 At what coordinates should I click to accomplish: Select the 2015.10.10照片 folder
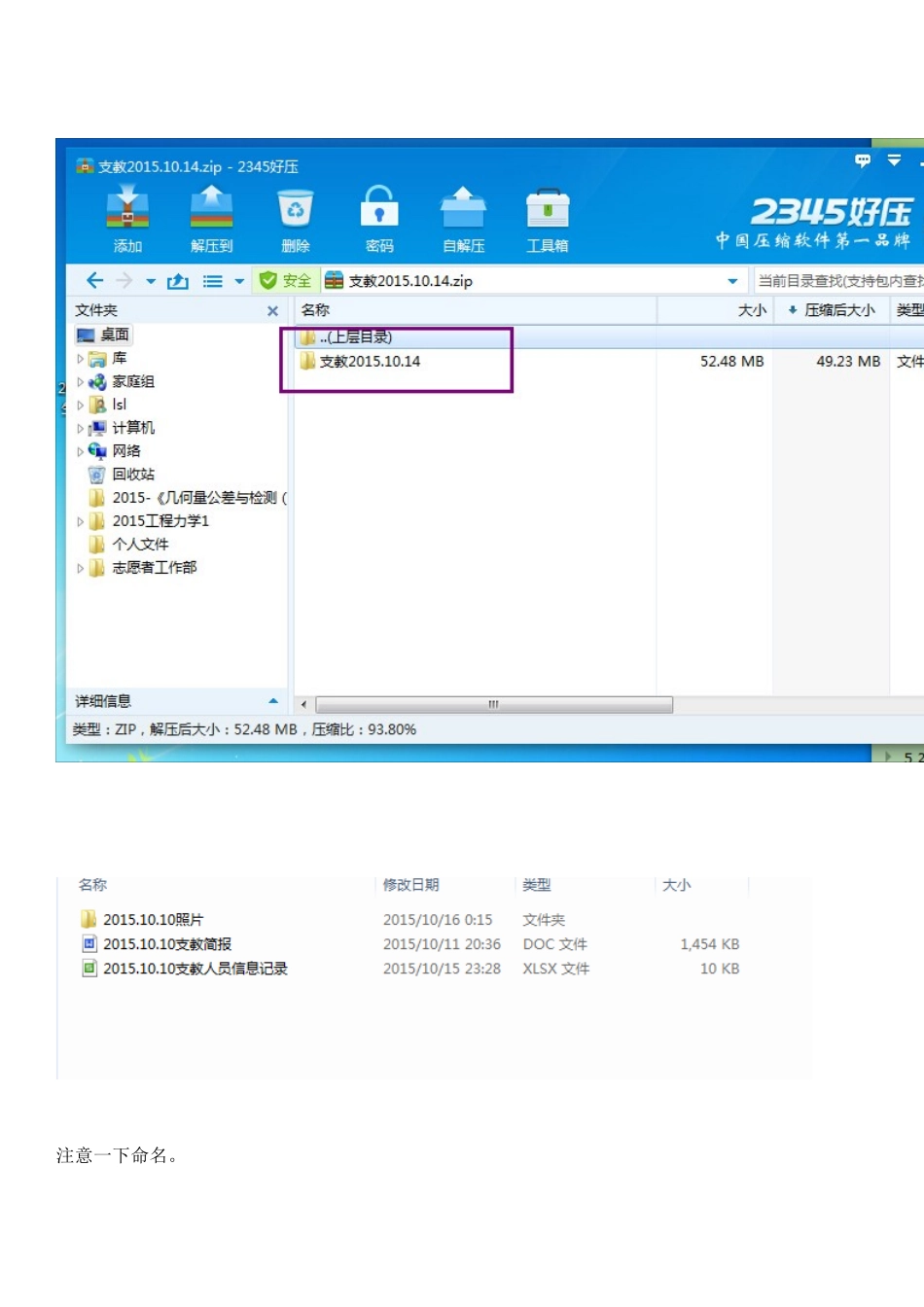[x=142, y=920]
